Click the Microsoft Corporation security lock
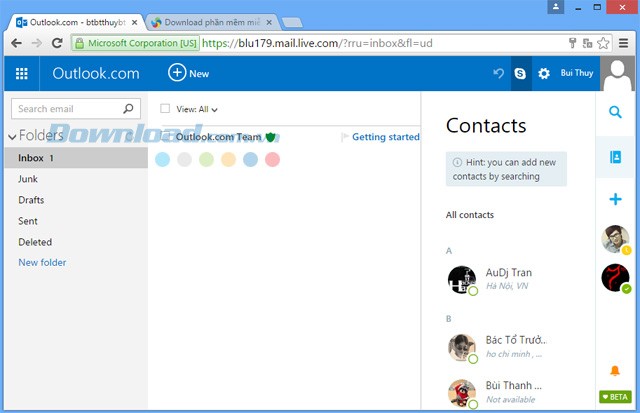This screenshot has width=640, height=413. [80, 43]
